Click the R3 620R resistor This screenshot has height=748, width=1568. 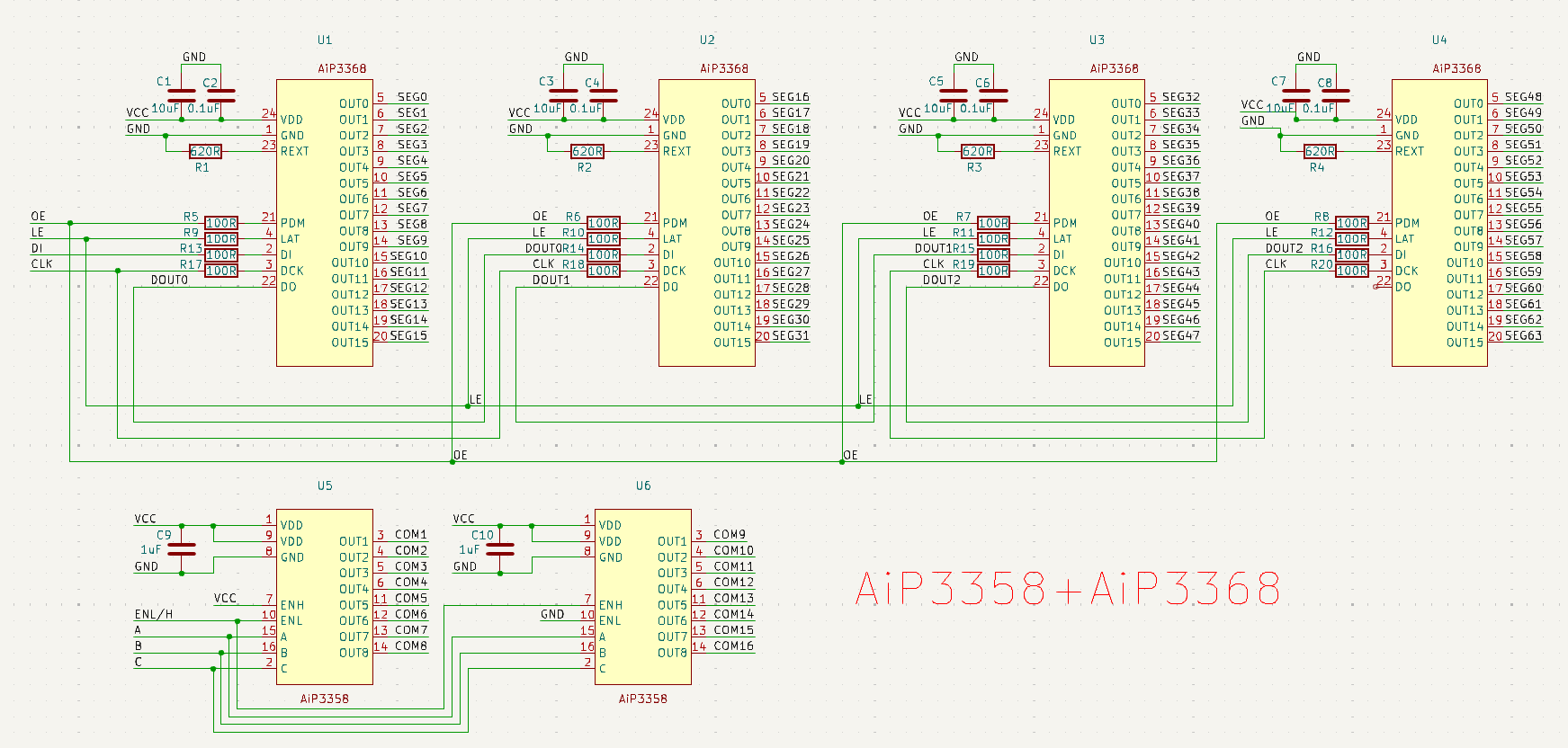(x=977, y=151)
